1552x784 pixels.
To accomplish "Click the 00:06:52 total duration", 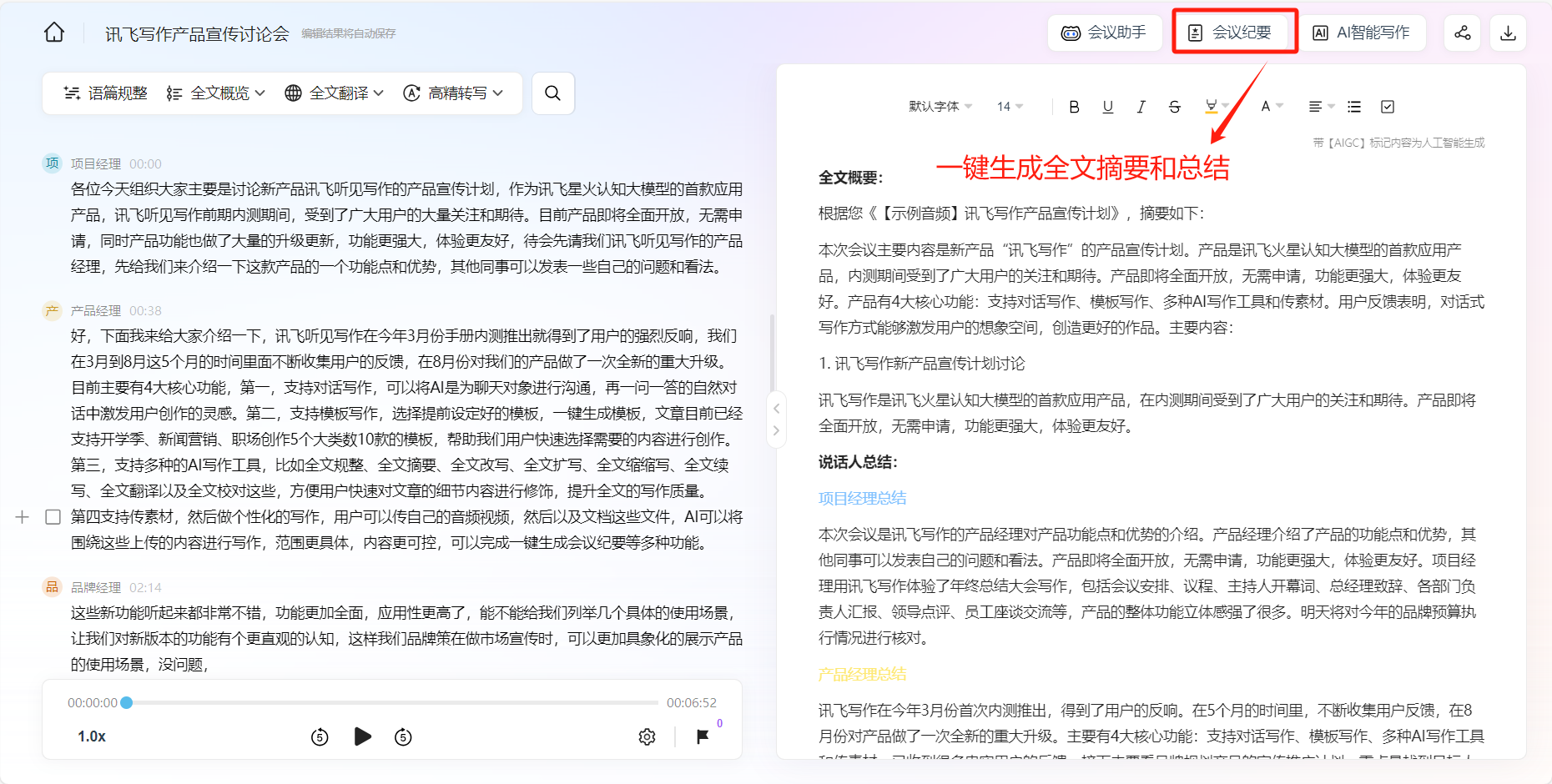I will (691, 703).
